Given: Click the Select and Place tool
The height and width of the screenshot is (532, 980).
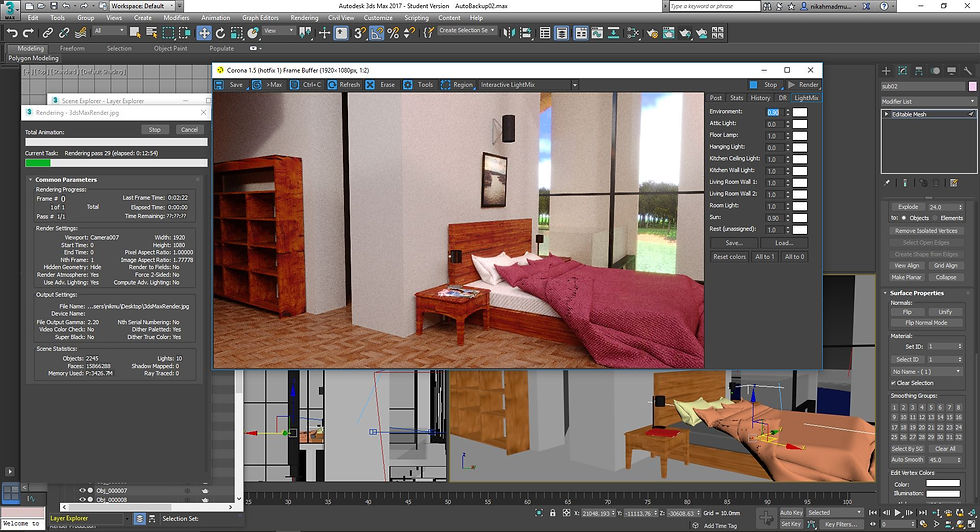Looking at the screenshot, I should (x=252, y=33).
